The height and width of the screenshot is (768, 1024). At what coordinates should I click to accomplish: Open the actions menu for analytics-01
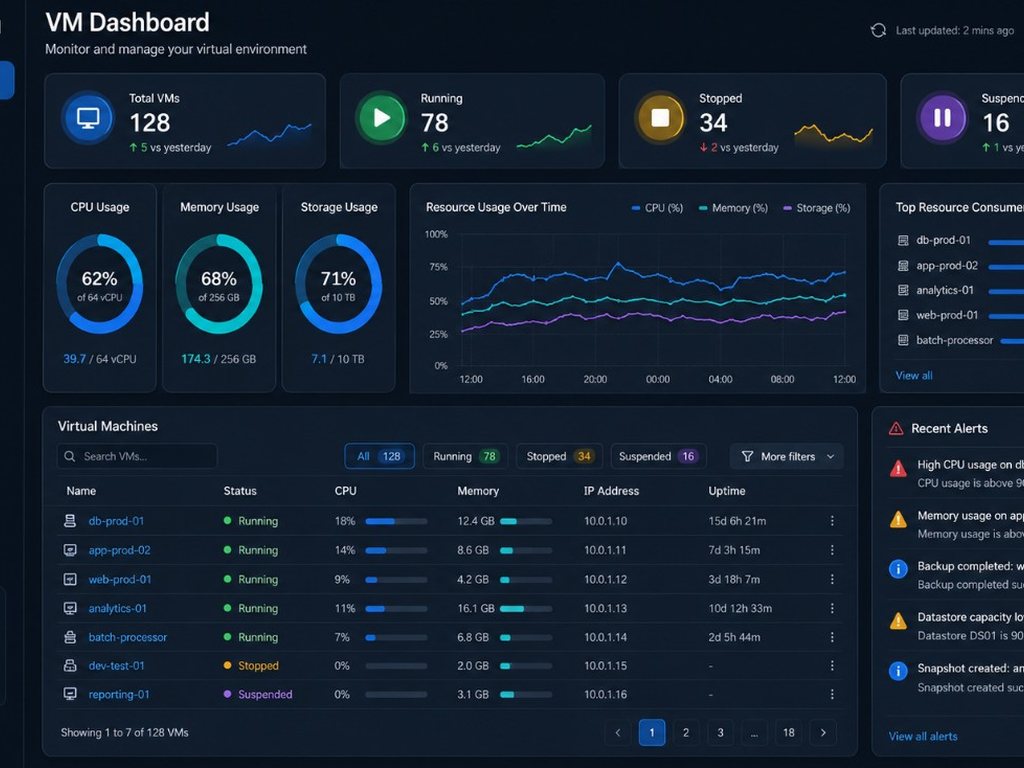[832, 608]
